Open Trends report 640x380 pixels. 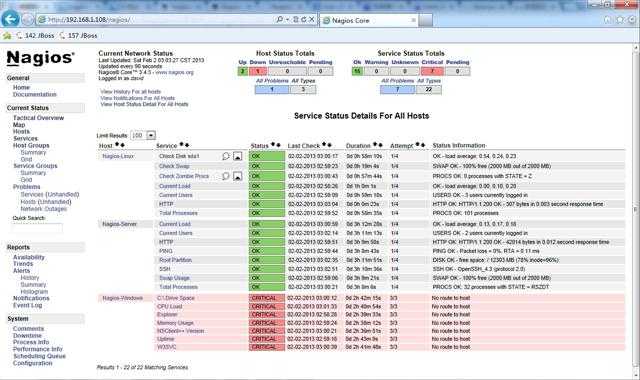[23, 264]
